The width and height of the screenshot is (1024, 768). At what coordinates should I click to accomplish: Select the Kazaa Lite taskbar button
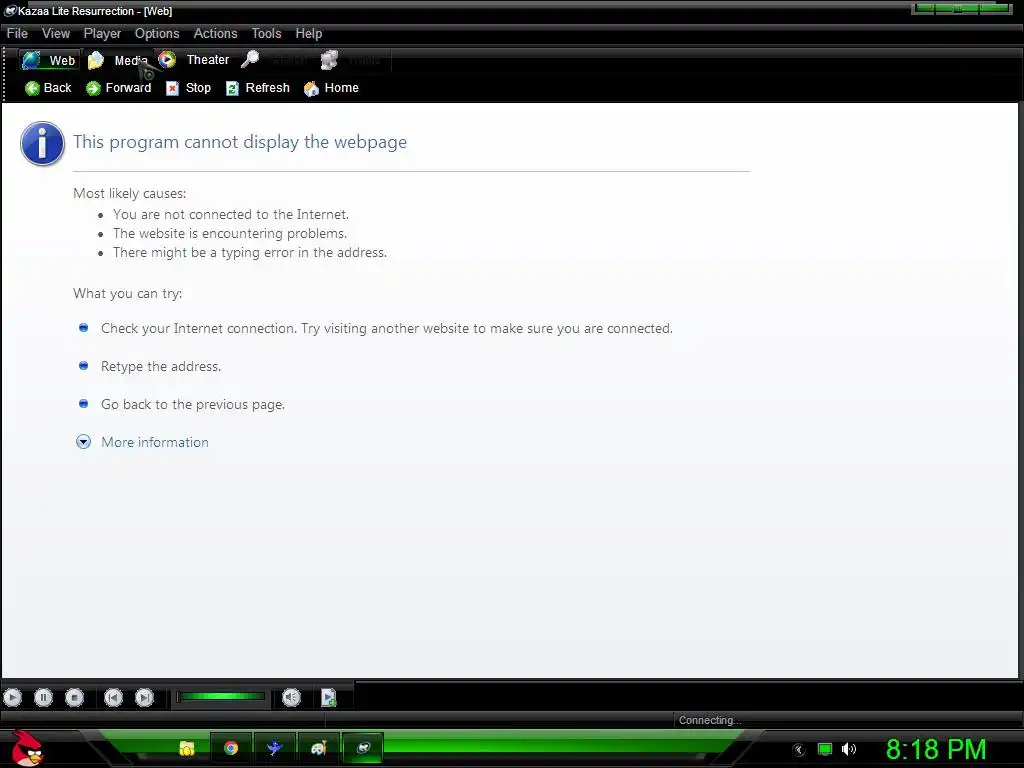click(x=362, y=748)
